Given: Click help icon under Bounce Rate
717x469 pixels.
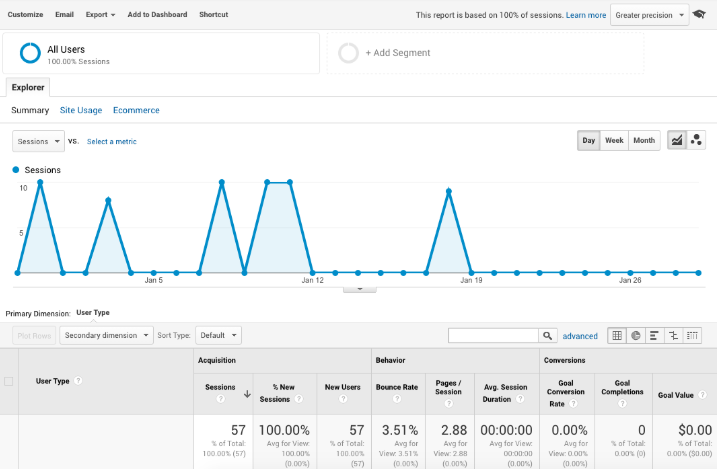Looking at the screenshot, I should click(x=397, y=399).
